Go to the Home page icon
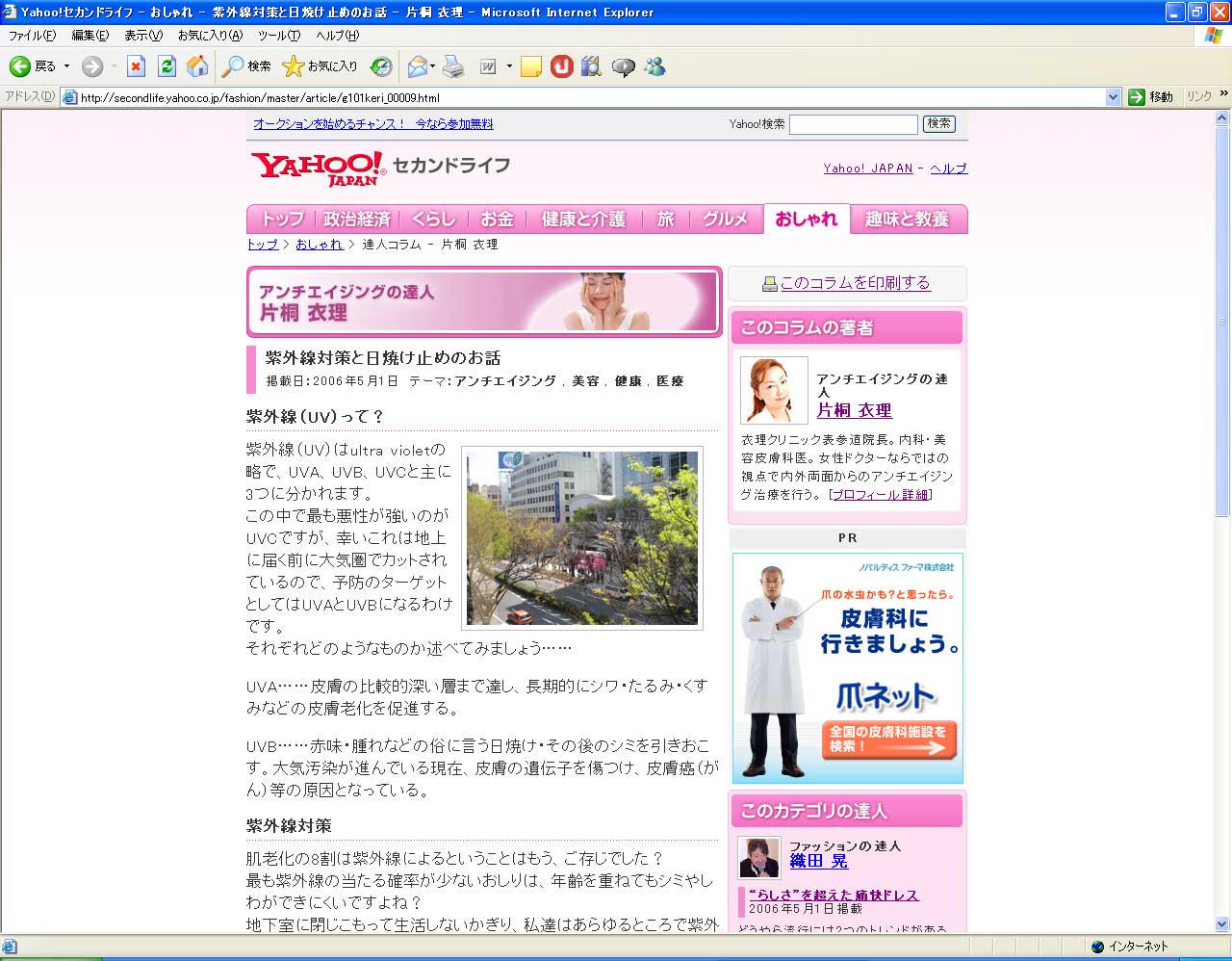The width and height of the screenshot is (1232, 961). tap(197, 66)
